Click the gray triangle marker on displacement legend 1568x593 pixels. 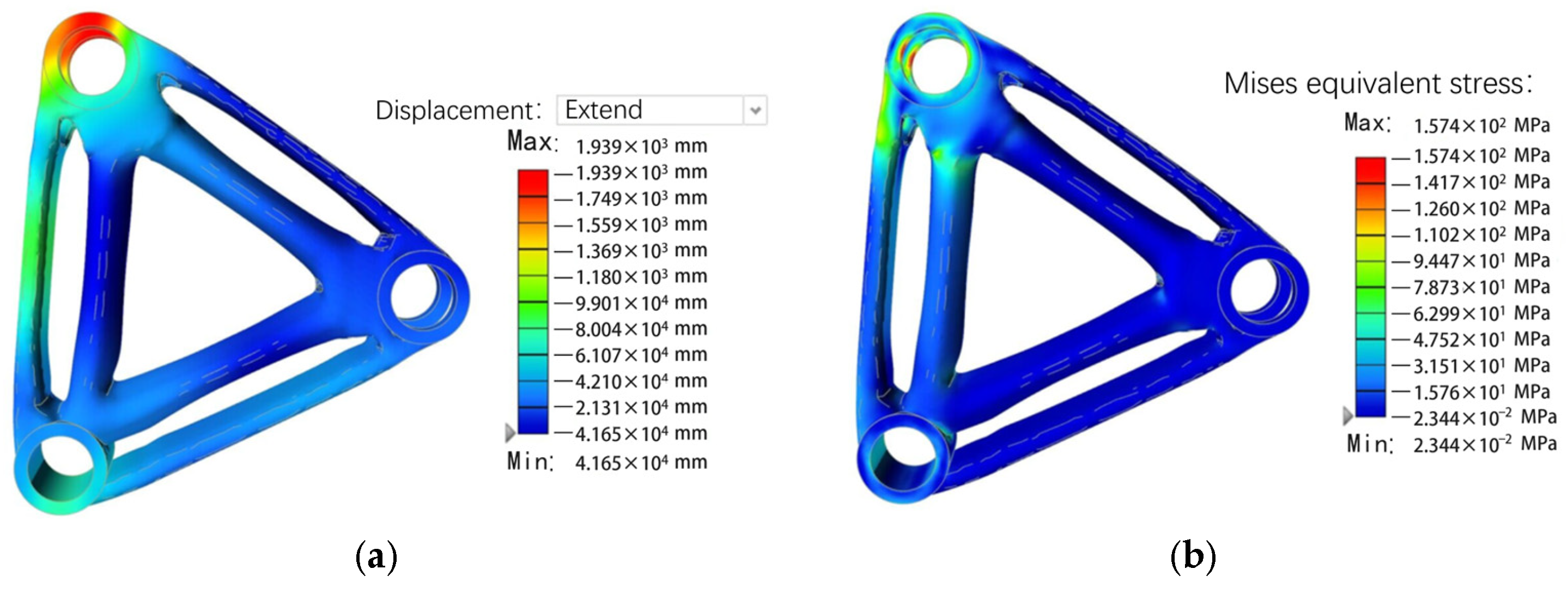tap(510, 433)
